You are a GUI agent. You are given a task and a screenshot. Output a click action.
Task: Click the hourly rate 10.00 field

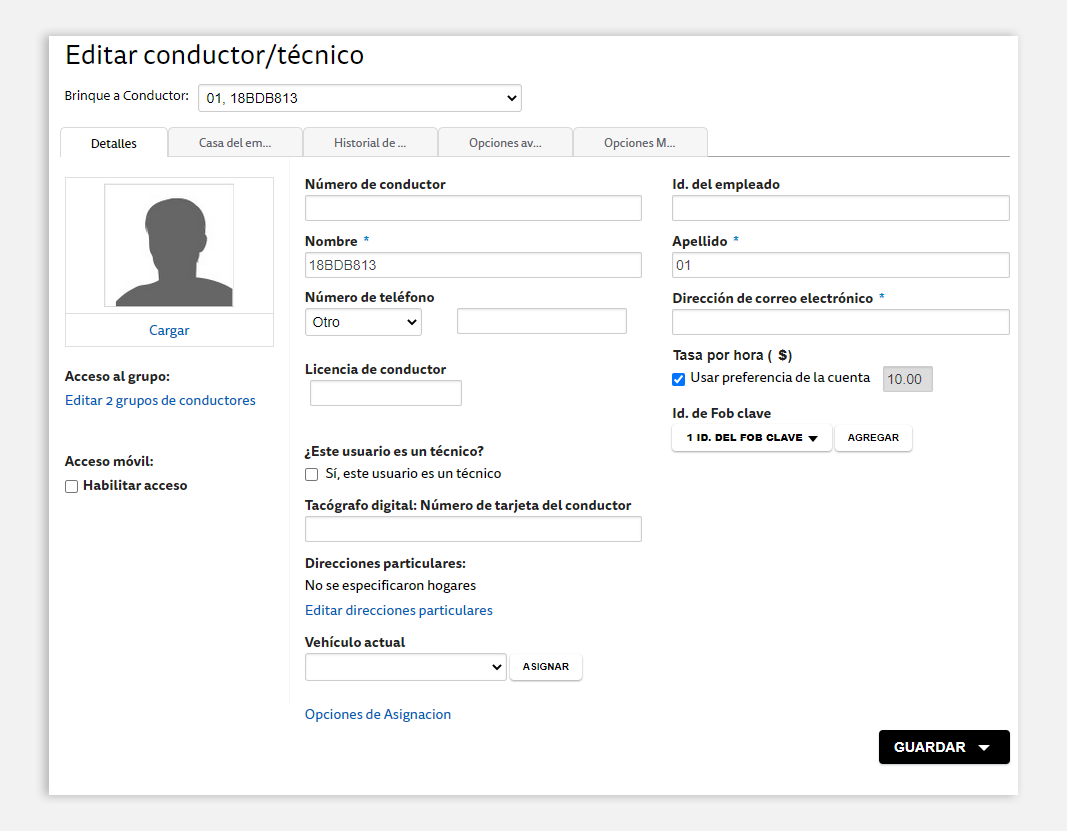908,379
